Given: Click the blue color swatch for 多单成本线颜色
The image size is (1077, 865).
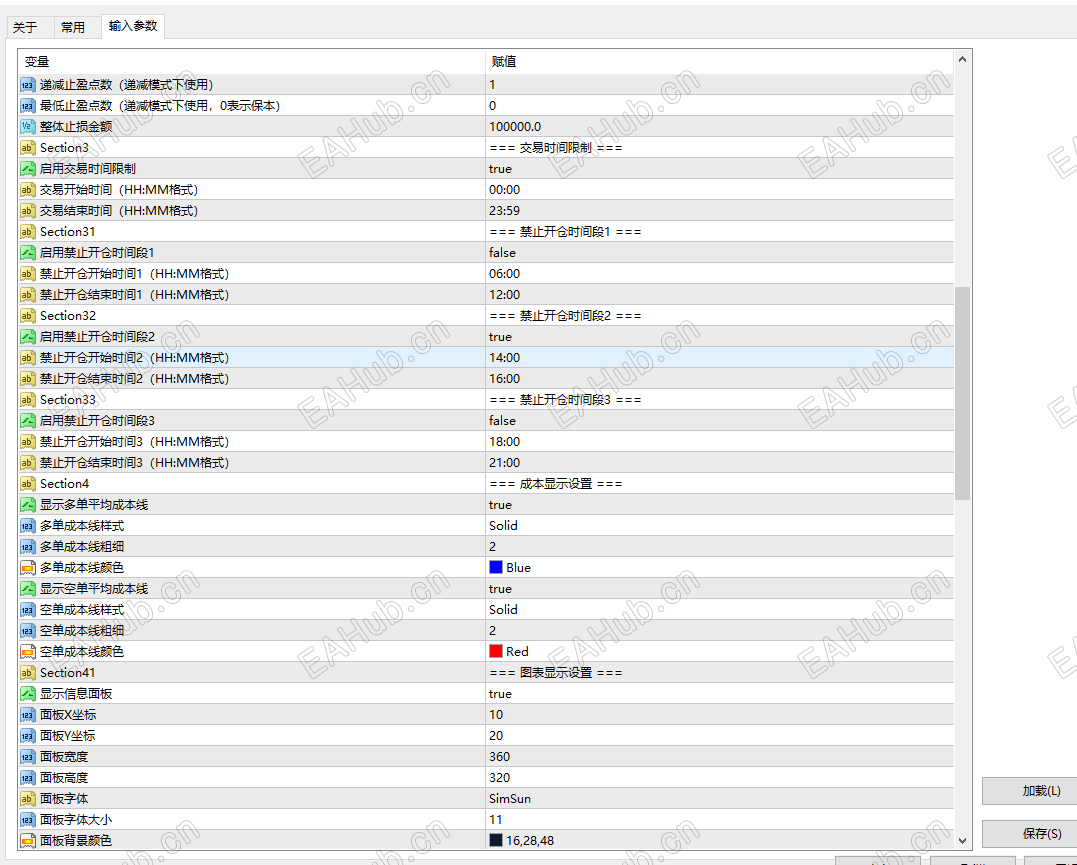Looking at the screenshot, I should pos(496,568).
